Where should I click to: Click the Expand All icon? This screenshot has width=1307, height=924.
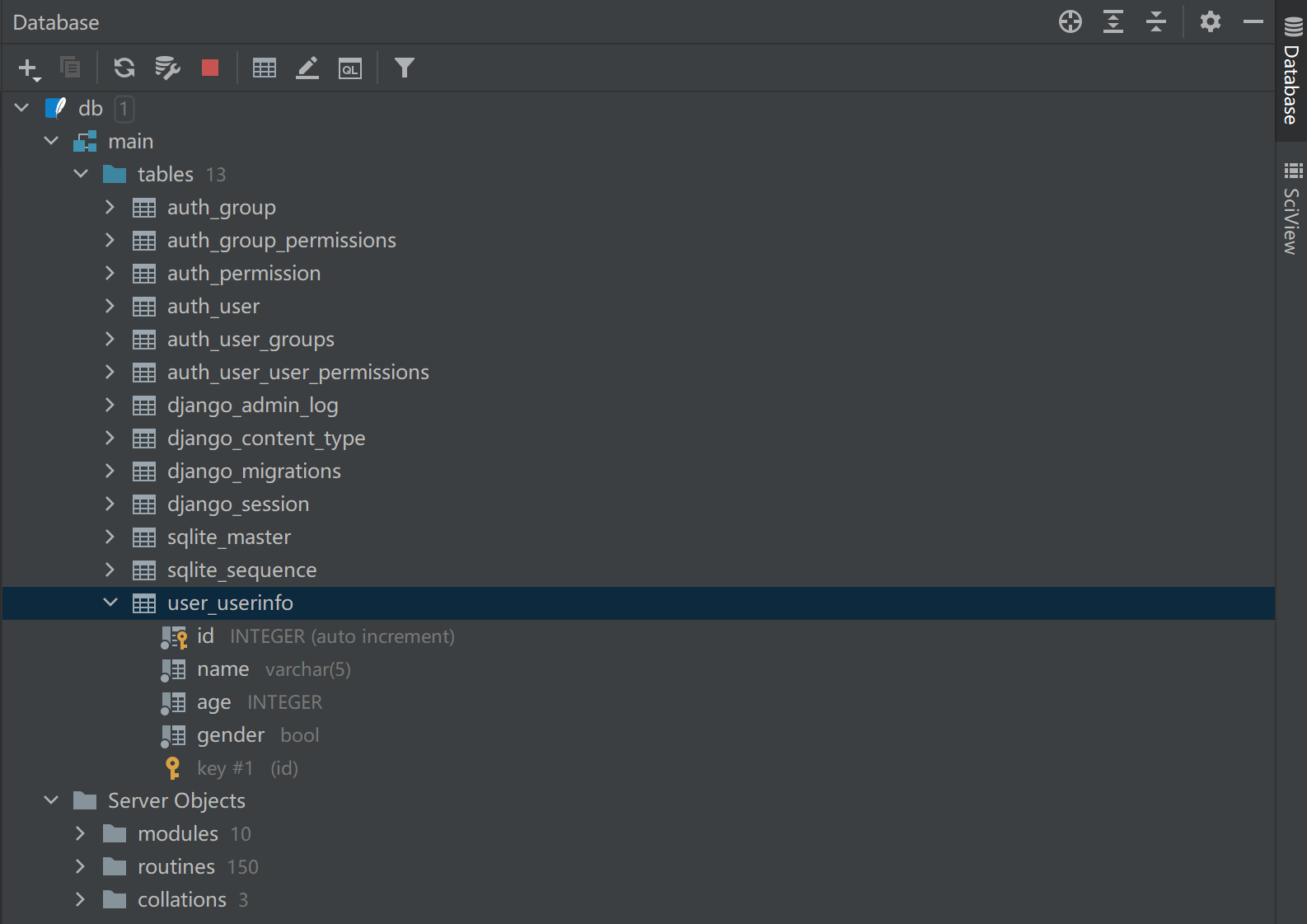(x=1113, y=21)
